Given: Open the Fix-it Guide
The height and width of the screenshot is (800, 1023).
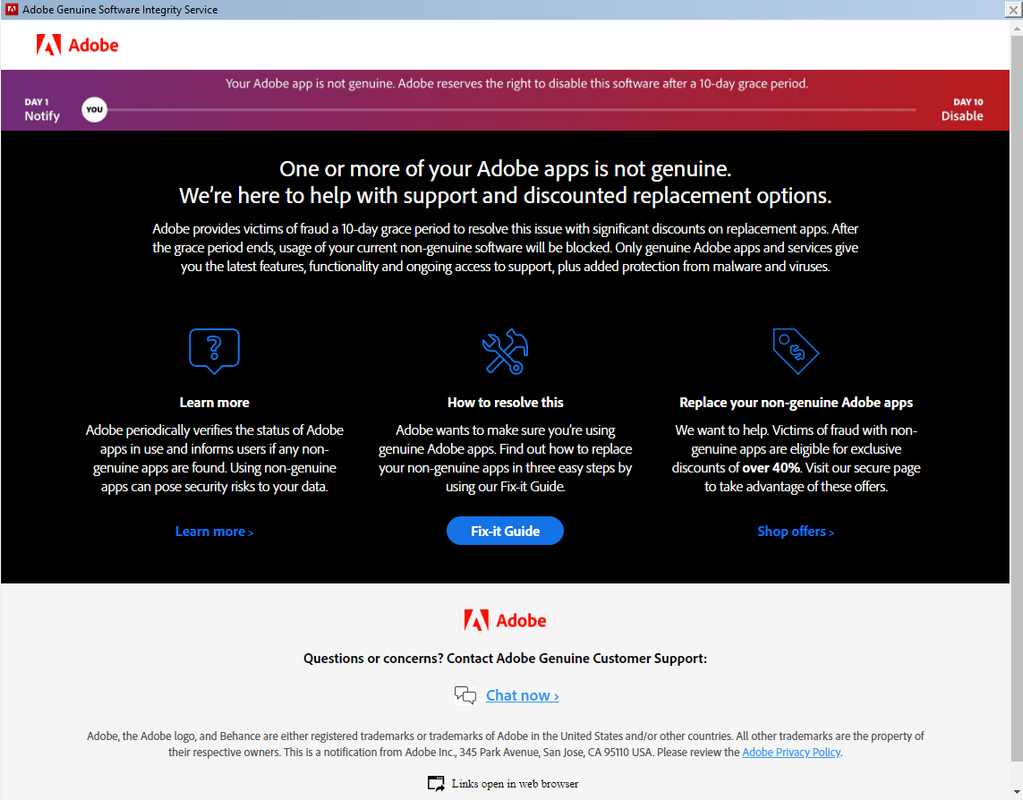Looking at the screenshot, I should click(x=505, y=531).
